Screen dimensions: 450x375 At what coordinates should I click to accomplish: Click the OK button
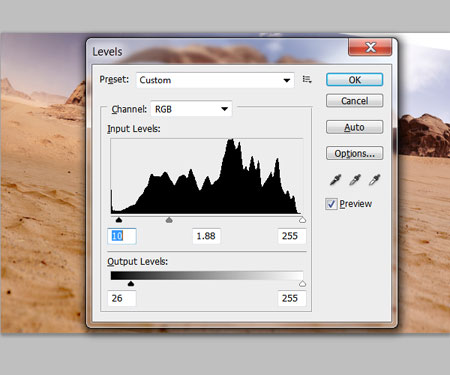354,80
